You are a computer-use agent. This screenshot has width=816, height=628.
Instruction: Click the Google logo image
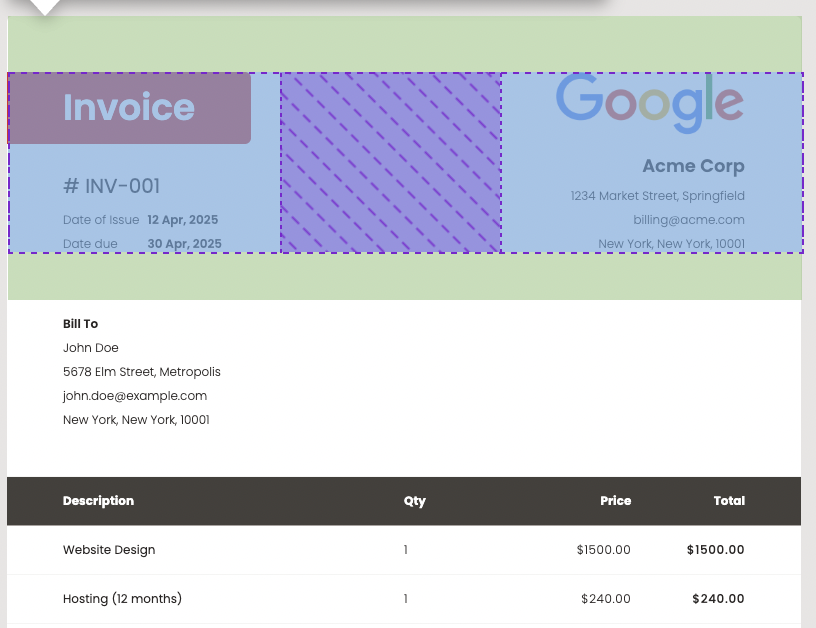click(650, 103)
